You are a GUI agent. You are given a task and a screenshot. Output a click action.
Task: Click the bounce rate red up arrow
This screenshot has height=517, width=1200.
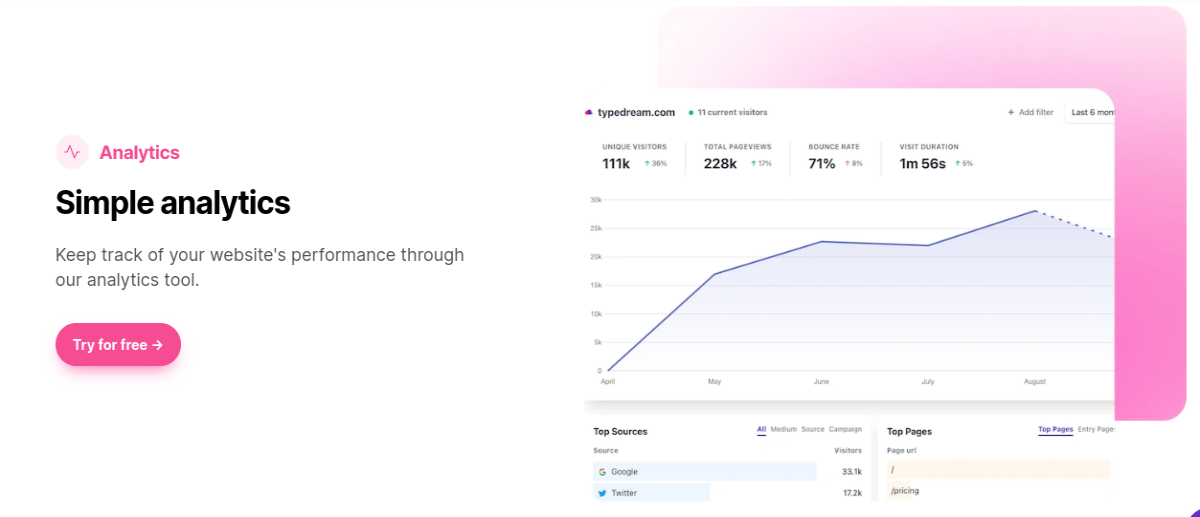tap(847, 163)
